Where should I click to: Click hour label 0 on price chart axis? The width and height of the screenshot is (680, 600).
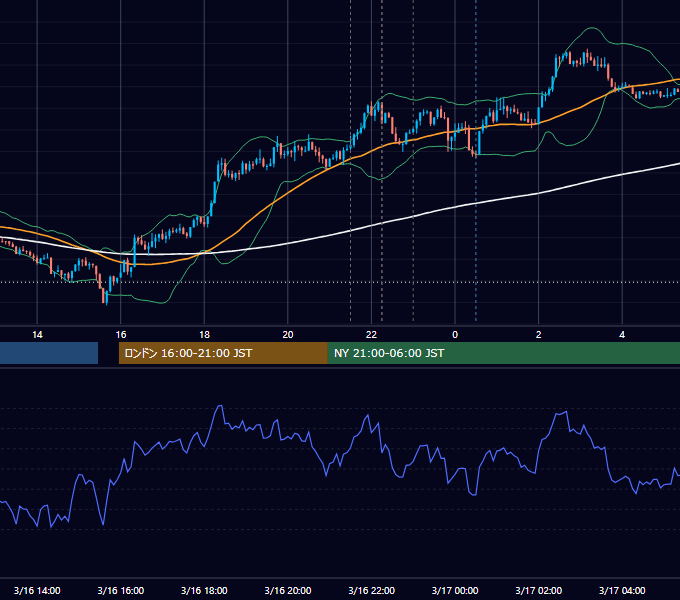pos(455,335)
